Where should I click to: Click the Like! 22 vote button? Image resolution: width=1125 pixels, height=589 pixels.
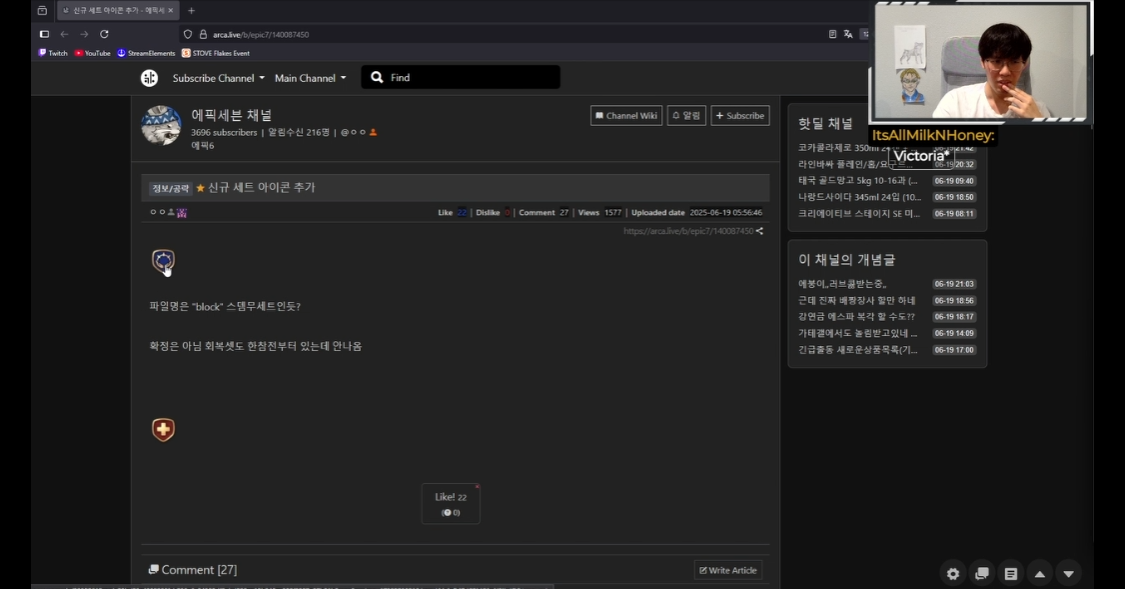[x=451, y=504]
